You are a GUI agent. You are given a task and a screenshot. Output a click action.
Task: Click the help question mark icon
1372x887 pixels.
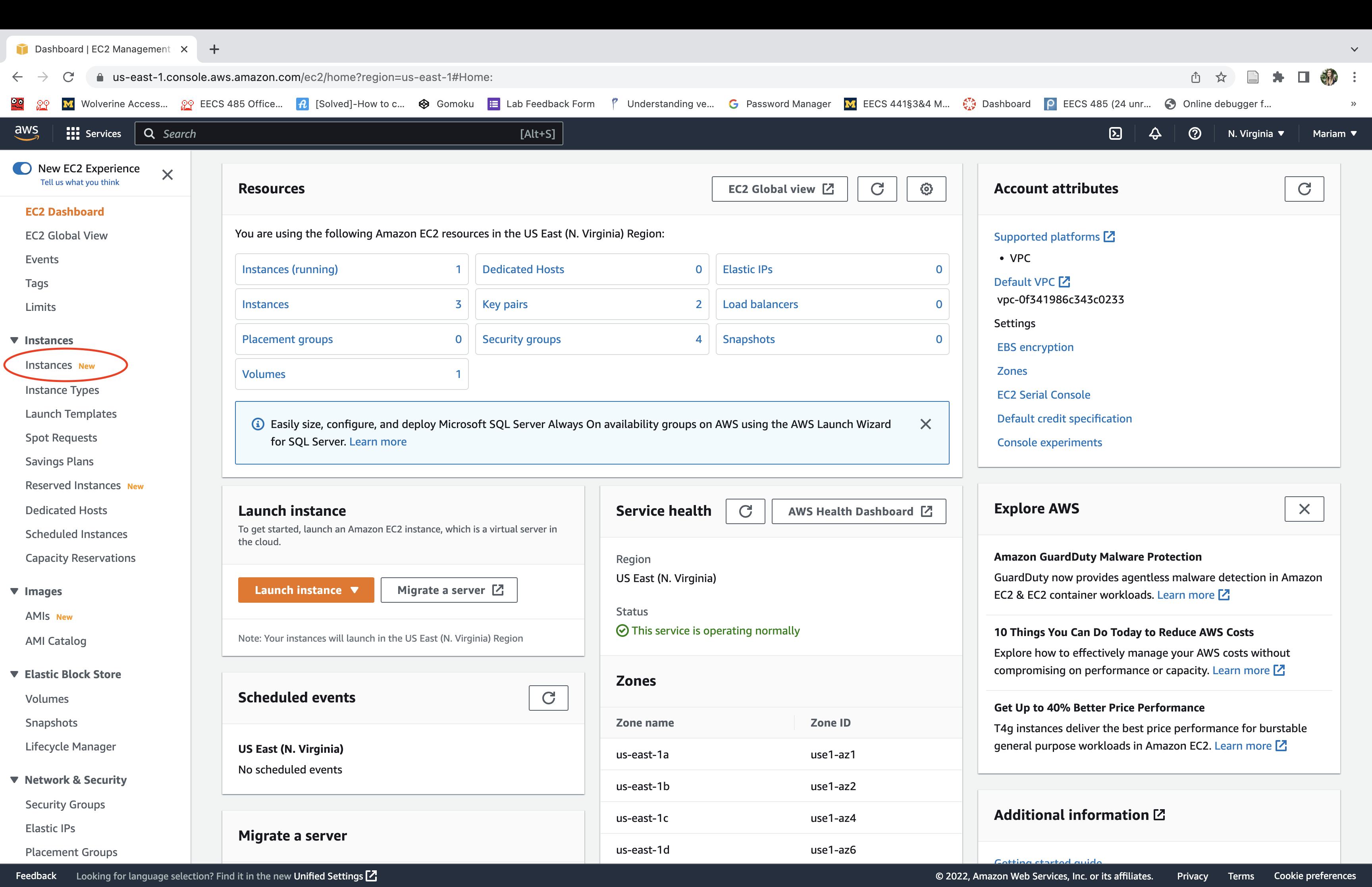[x=1195, y=134]
